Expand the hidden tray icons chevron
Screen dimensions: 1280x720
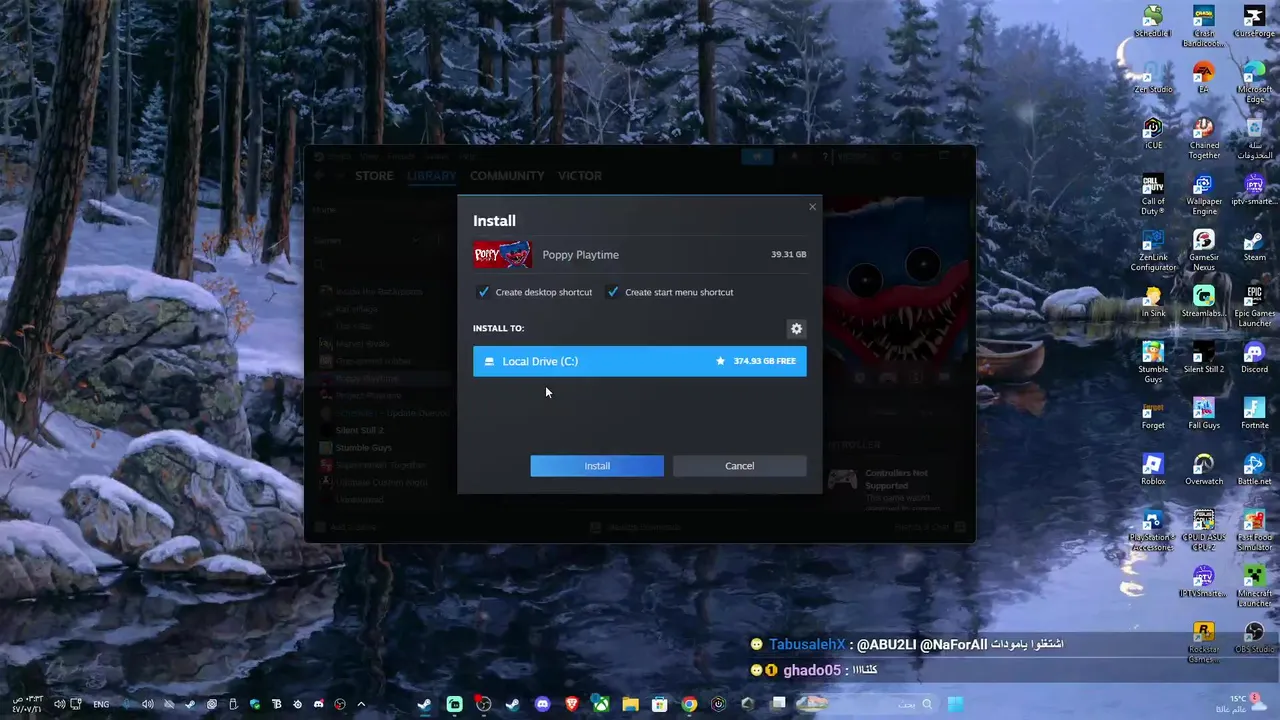pos(361,704)
